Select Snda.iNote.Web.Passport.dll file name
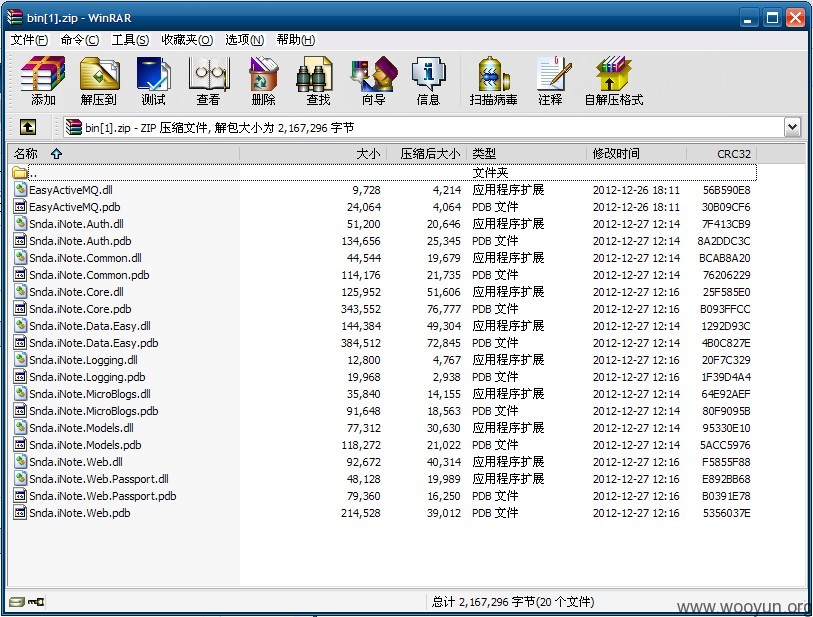 (99, 479)
